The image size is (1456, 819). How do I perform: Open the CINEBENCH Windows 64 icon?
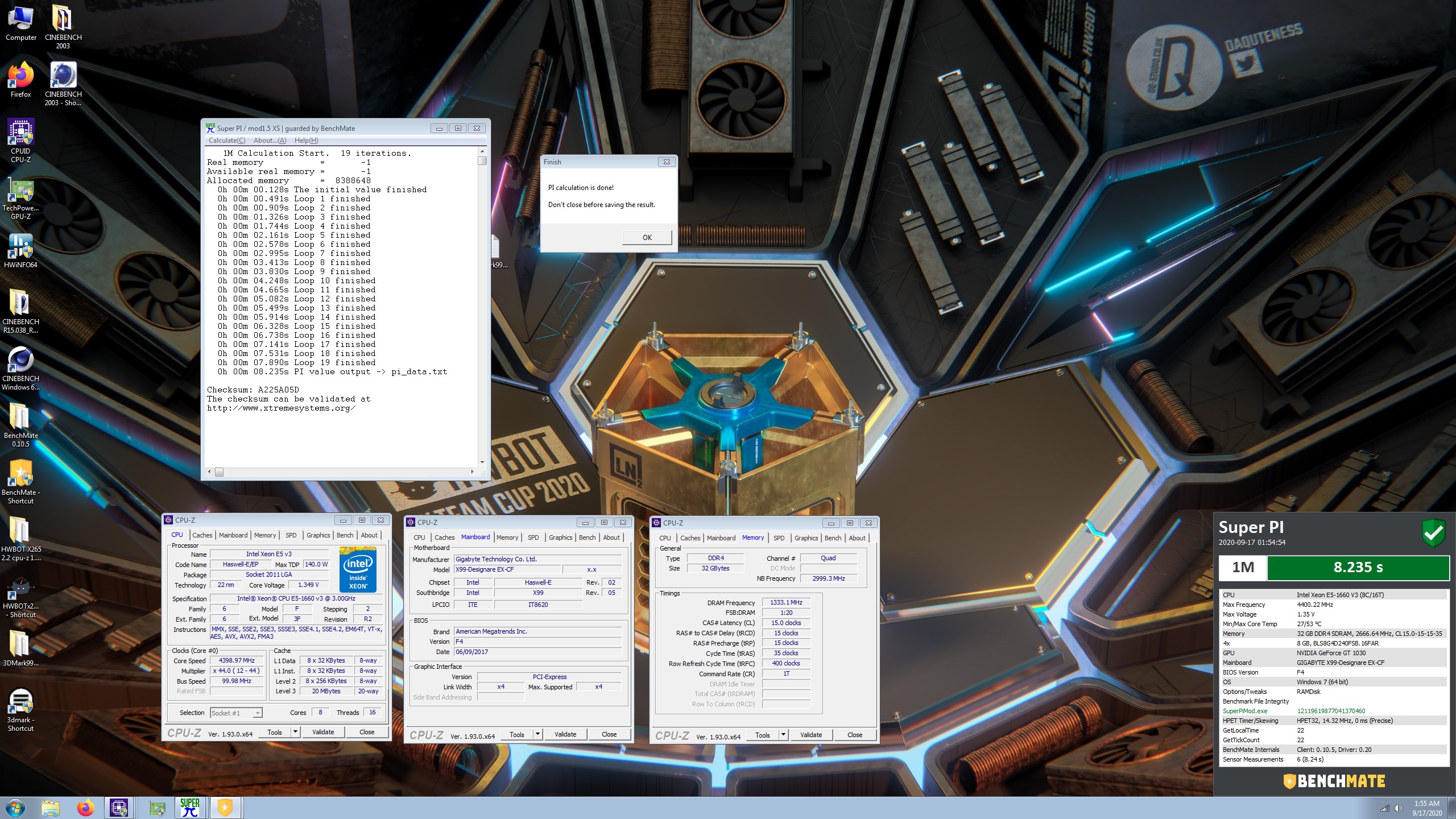20,368
